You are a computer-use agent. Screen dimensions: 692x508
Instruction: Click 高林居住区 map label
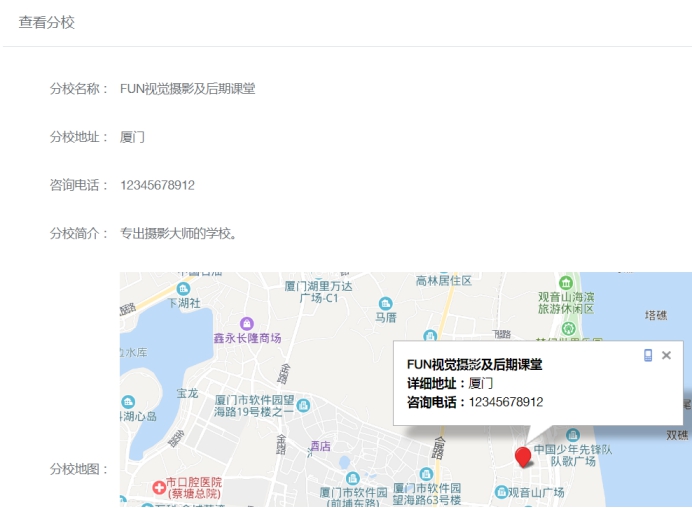(444, 280)
